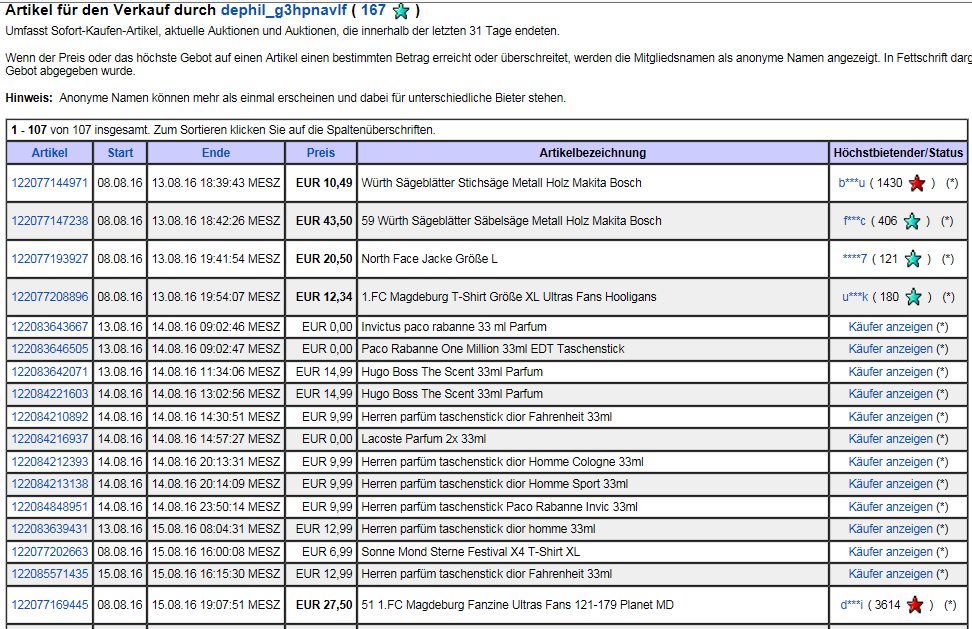Open article number 122084221603
Screen dimensions: 972x629
(x=50, y=394)
